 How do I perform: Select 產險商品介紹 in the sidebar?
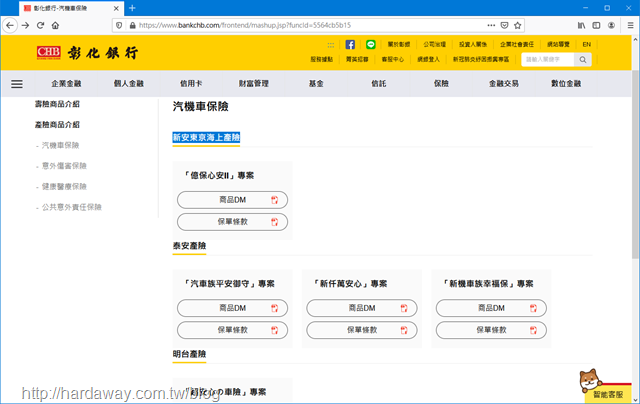point(57,125)
